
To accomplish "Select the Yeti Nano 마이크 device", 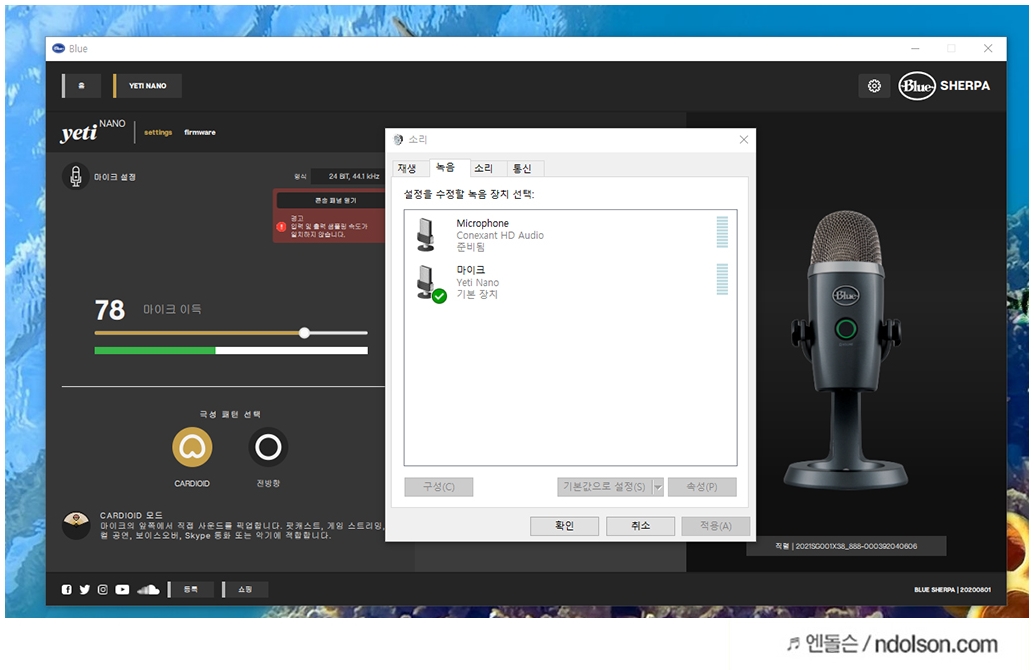I will click(x=570, y=282).
